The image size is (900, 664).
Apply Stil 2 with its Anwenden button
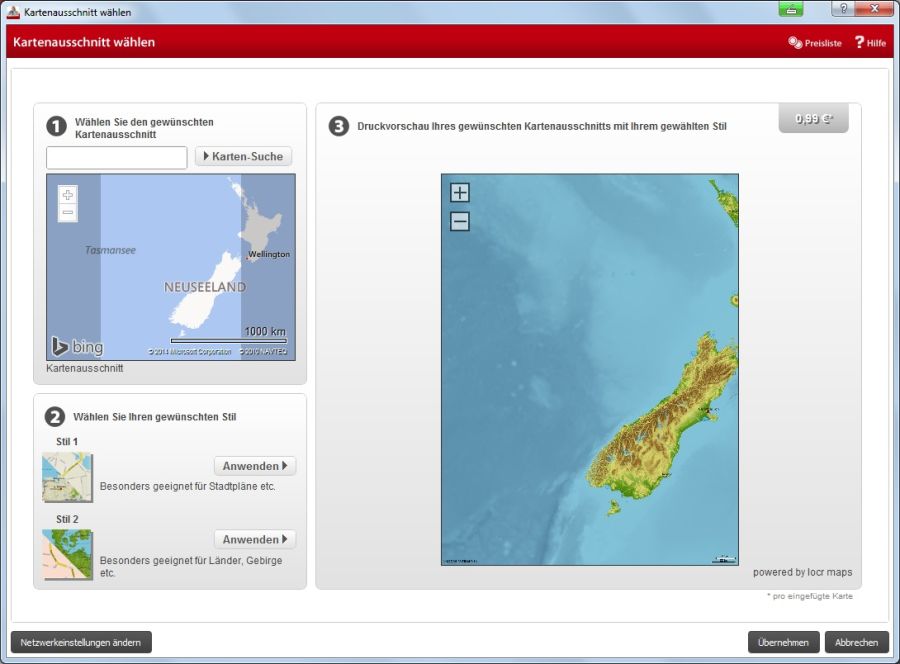tap(254, 540)
